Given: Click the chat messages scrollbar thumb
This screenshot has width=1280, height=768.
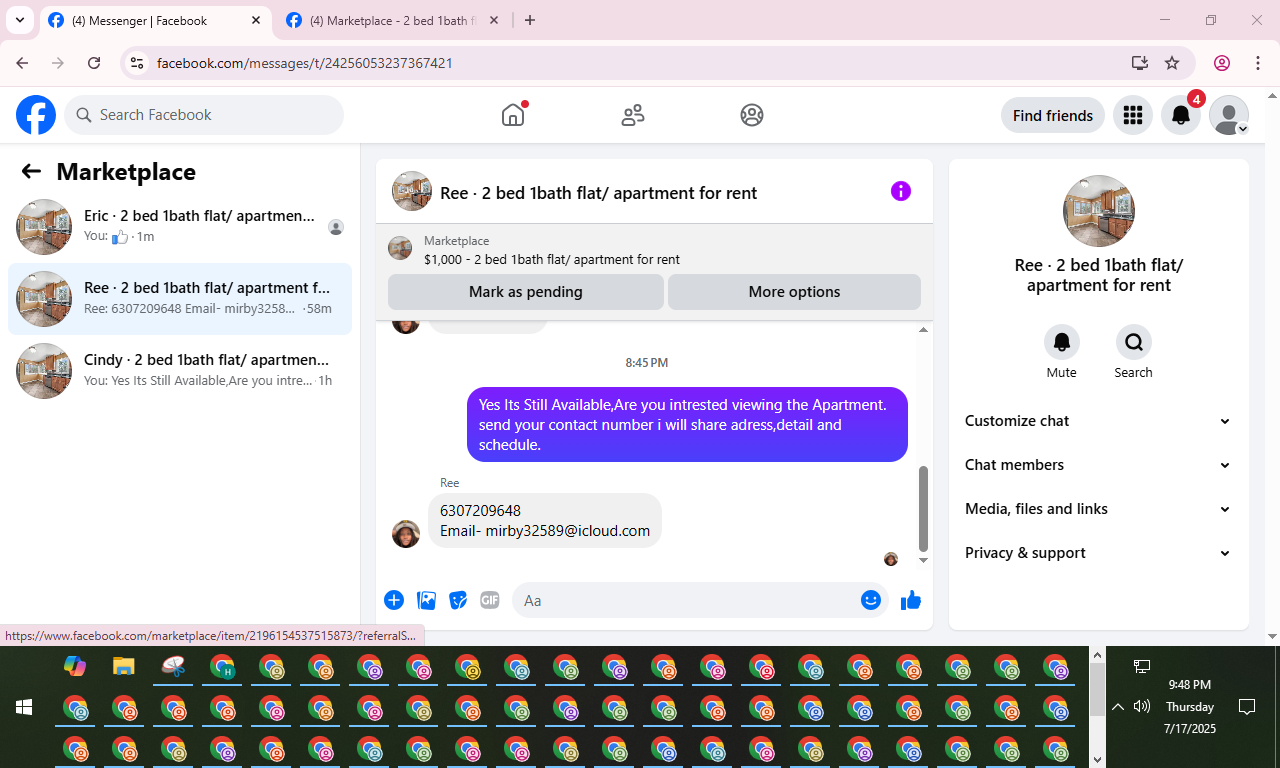Looking at the screenshot, I should [x=923, y=509].
